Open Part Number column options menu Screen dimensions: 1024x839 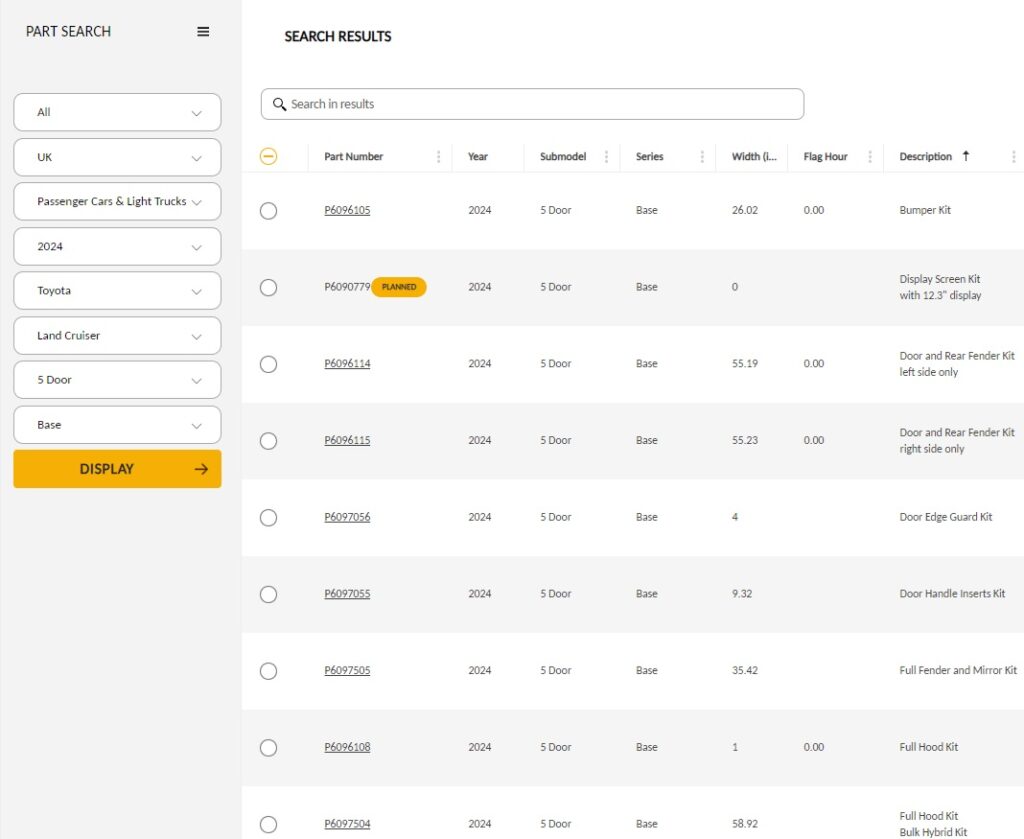pyautogui.click(x=438, y=157)
